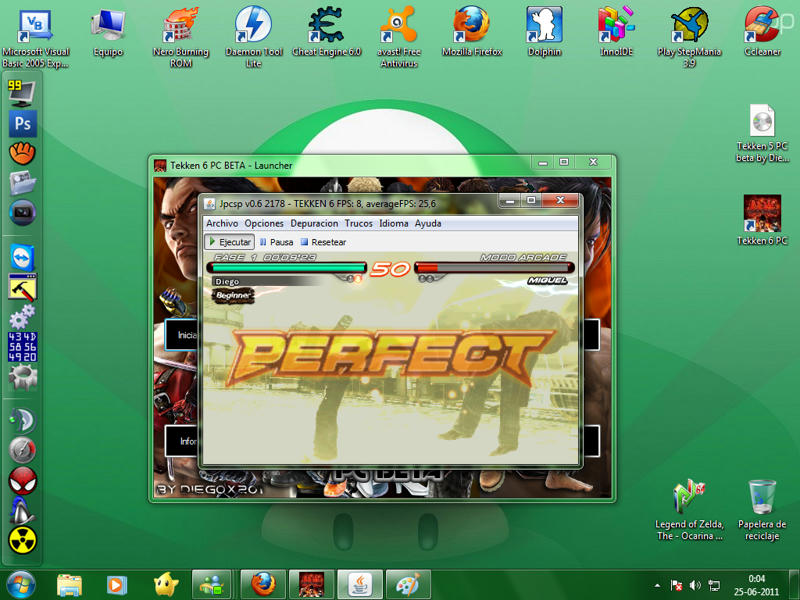Image resolution: width=800 pixels, height=600 pixels.
Task: Switch to the Java Jpcsp taskbar button
Action: [360, 585]
